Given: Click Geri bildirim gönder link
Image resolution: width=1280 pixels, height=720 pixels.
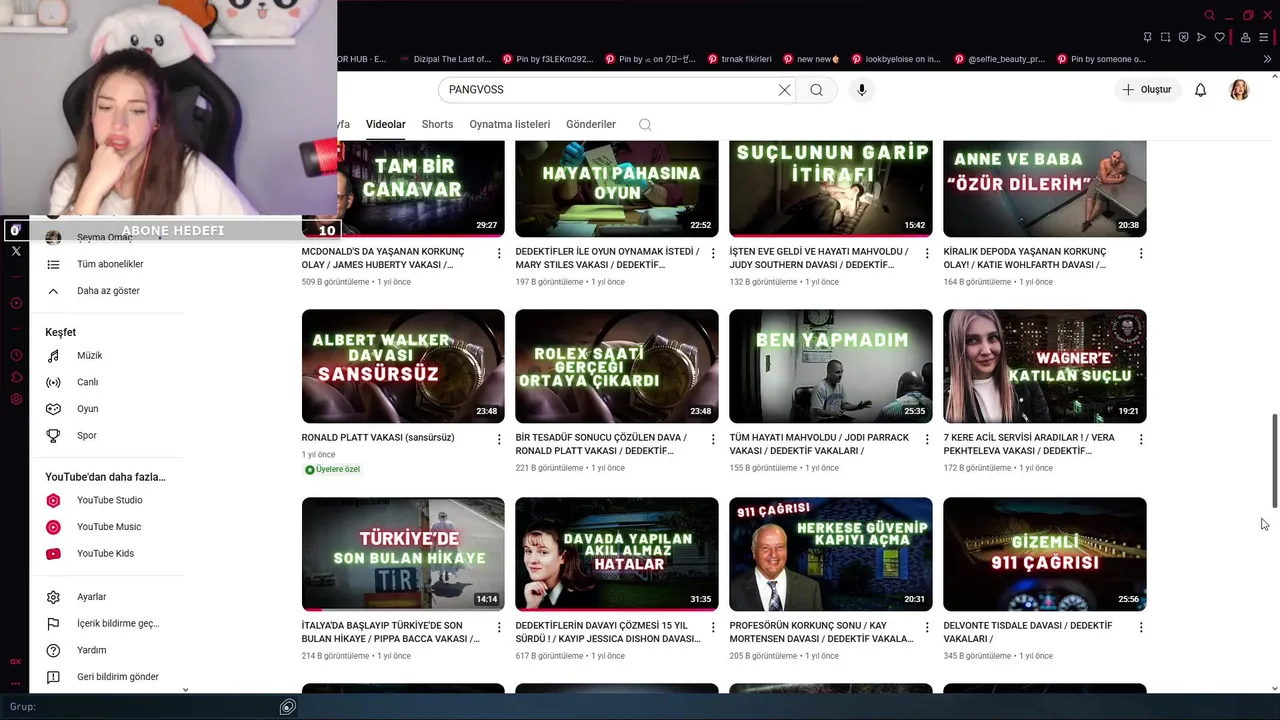Looking at the screenshot, I should [x=117, y=677].
